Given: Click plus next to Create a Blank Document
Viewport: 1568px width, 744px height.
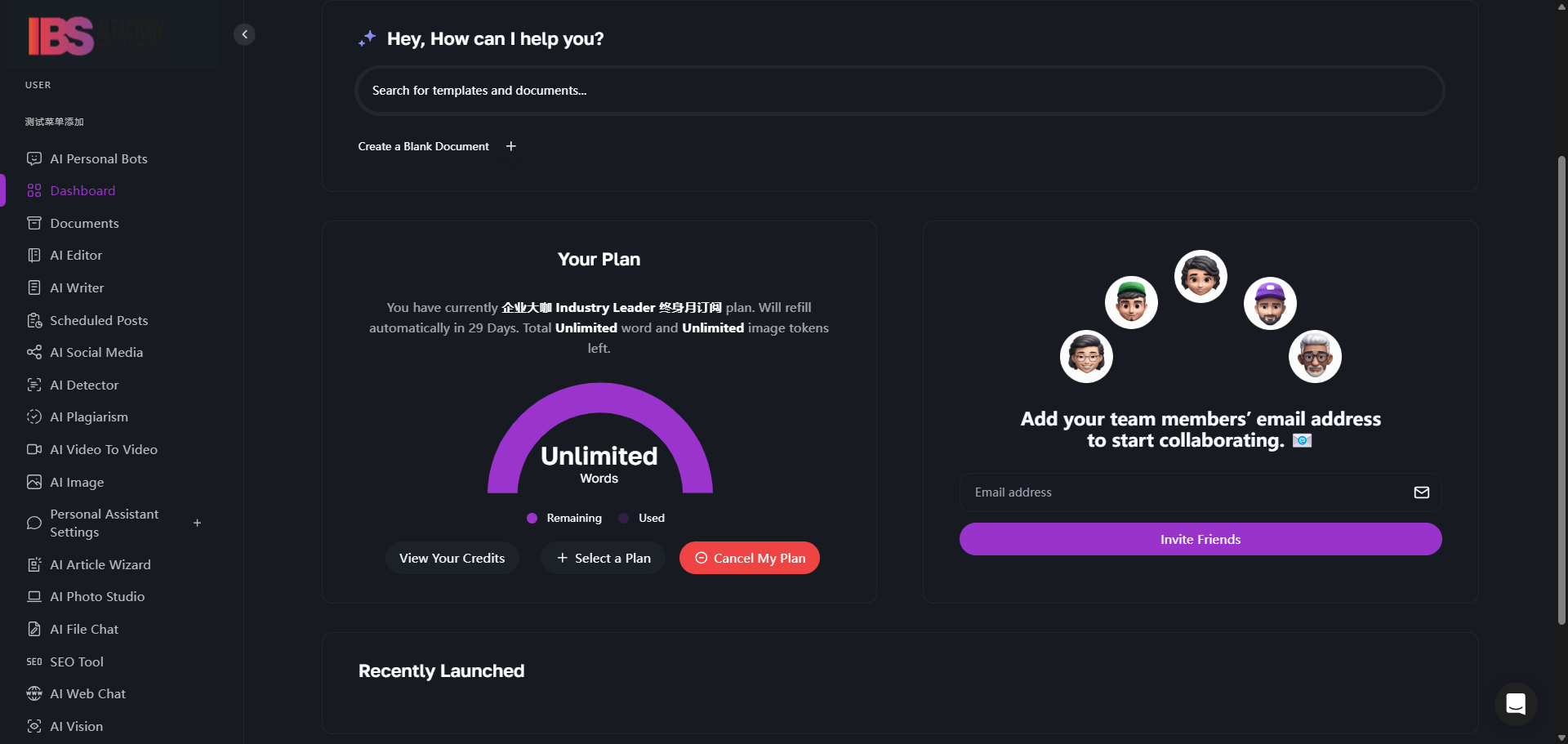Looking at the screenshot, I should coord(511,146).
